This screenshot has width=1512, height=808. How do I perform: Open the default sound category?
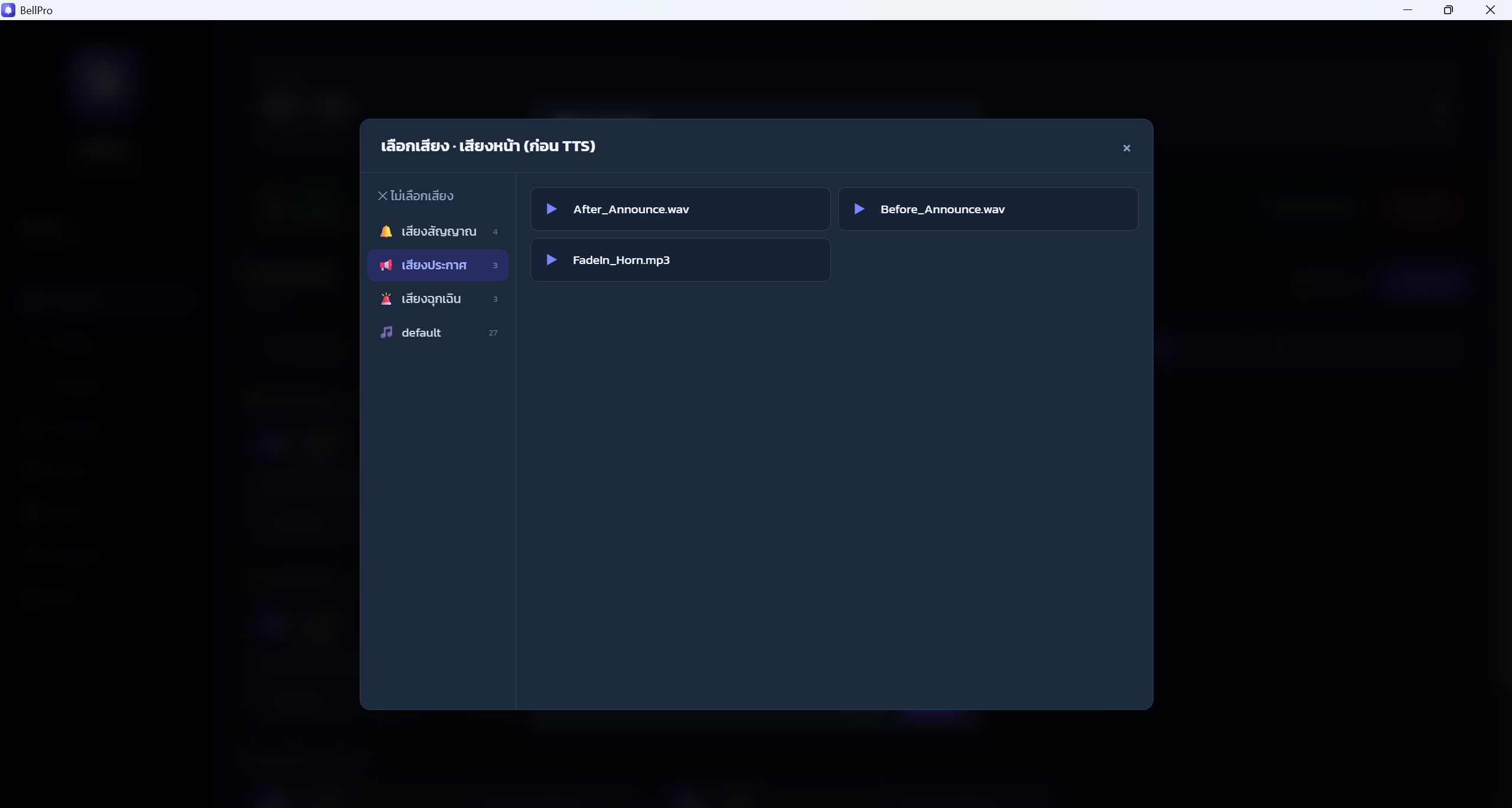[438, 333]
